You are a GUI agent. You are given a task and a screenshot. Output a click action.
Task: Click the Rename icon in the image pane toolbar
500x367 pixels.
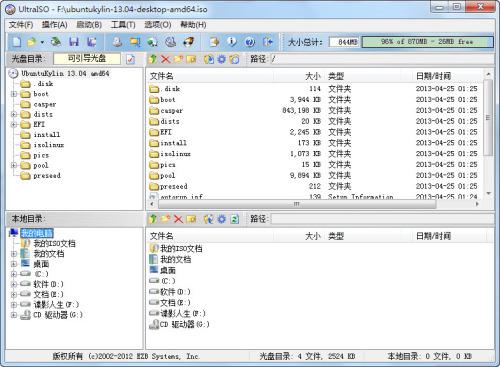(191, 59)
